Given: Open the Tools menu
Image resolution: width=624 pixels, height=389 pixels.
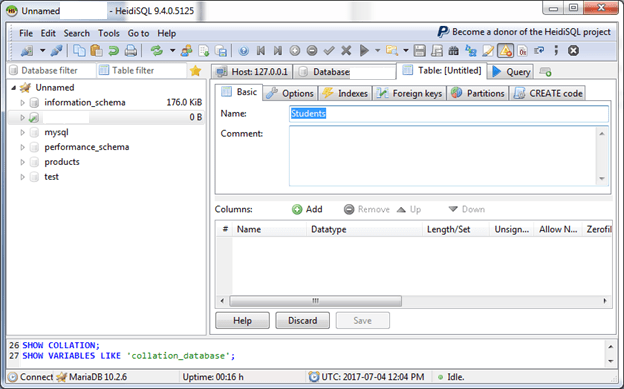Looking at the screenshot, I should tap(109, 33).
